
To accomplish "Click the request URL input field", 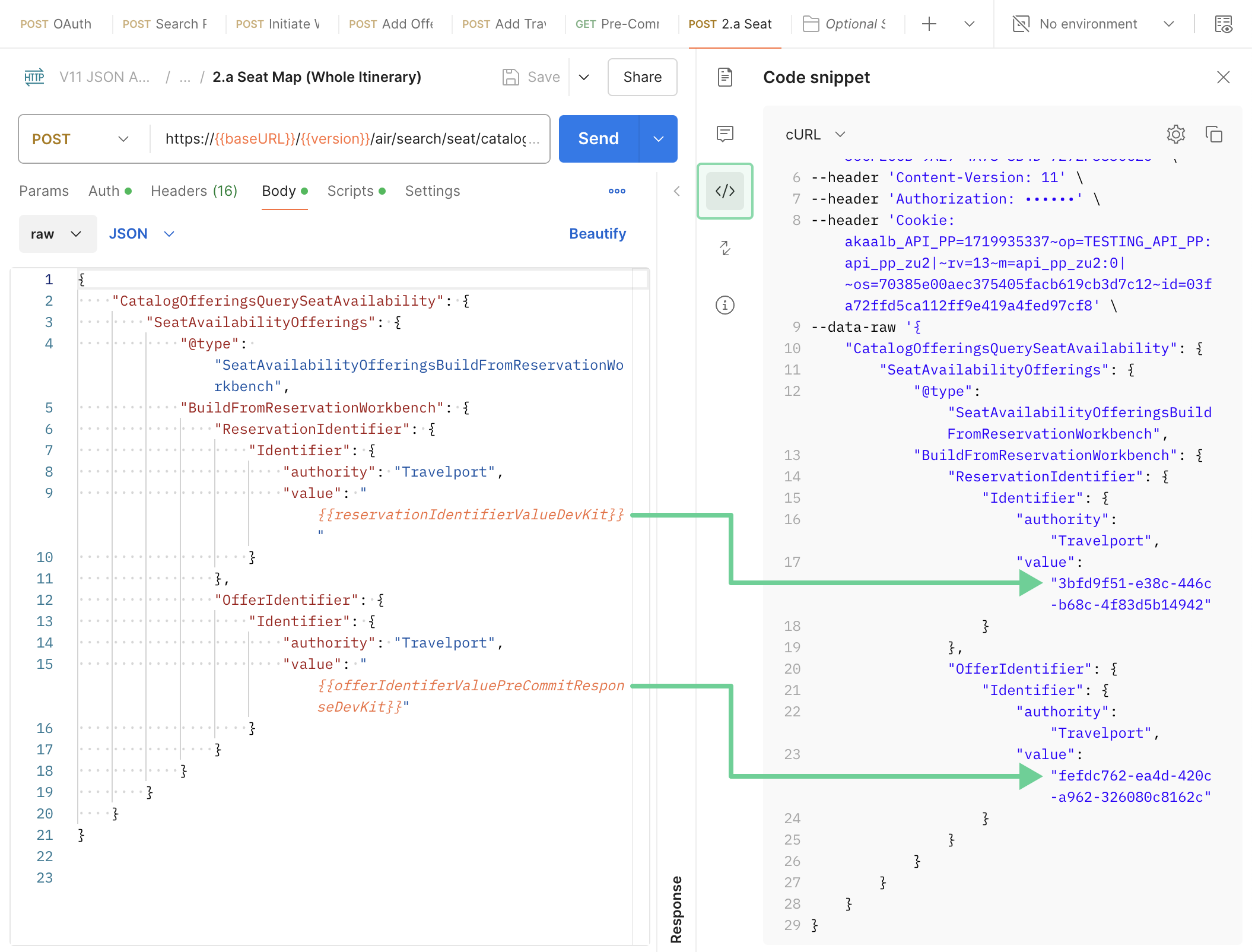I will point(351,139).
